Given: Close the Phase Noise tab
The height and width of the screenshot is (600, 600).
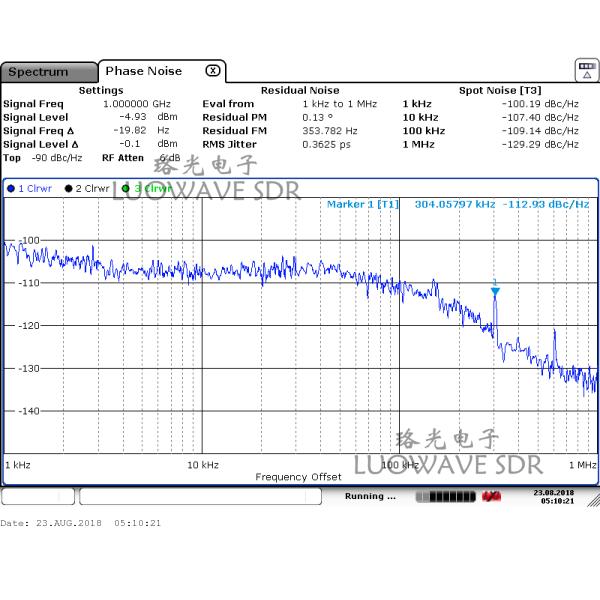Looking at the screenshot, I should click(x=213, y=71).
